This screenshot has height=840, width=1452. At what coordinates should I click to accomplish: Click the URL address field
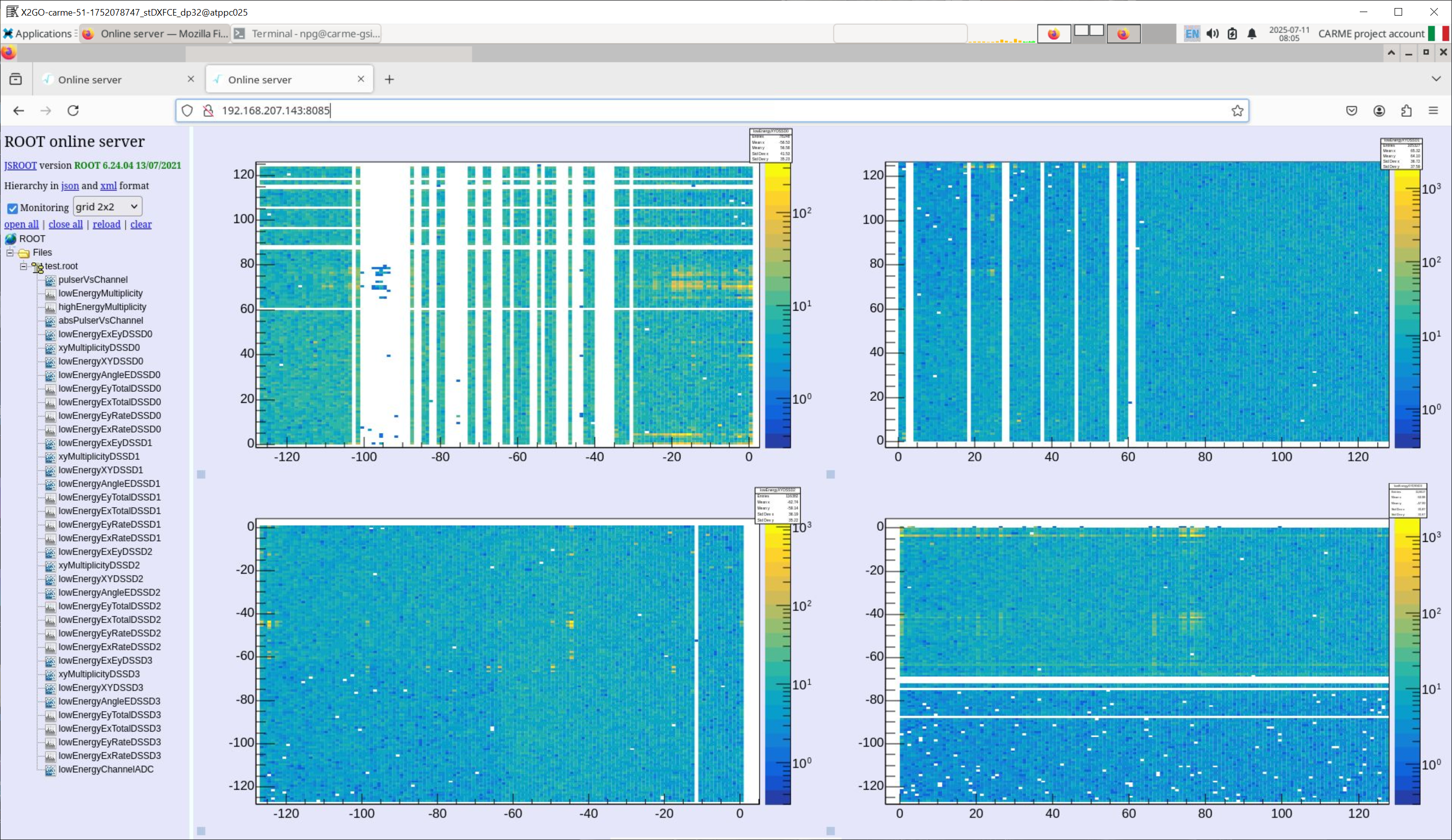coord(711,111)
